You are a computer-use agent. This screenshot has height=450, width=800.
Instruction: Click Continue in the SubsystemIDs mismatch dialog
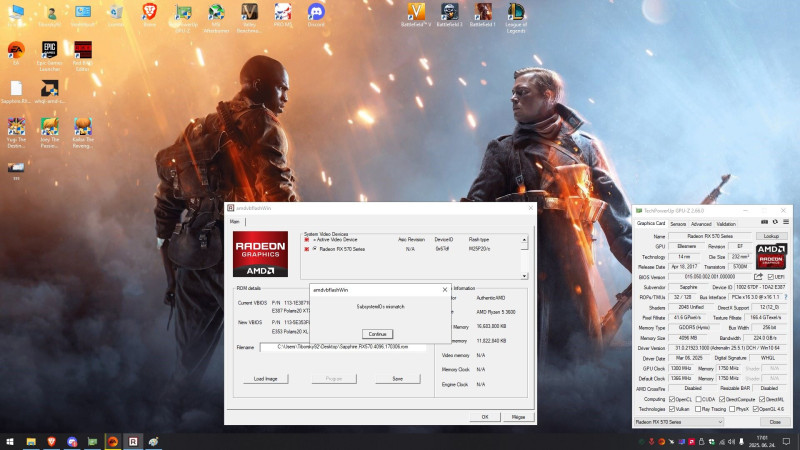coord(377,334)
